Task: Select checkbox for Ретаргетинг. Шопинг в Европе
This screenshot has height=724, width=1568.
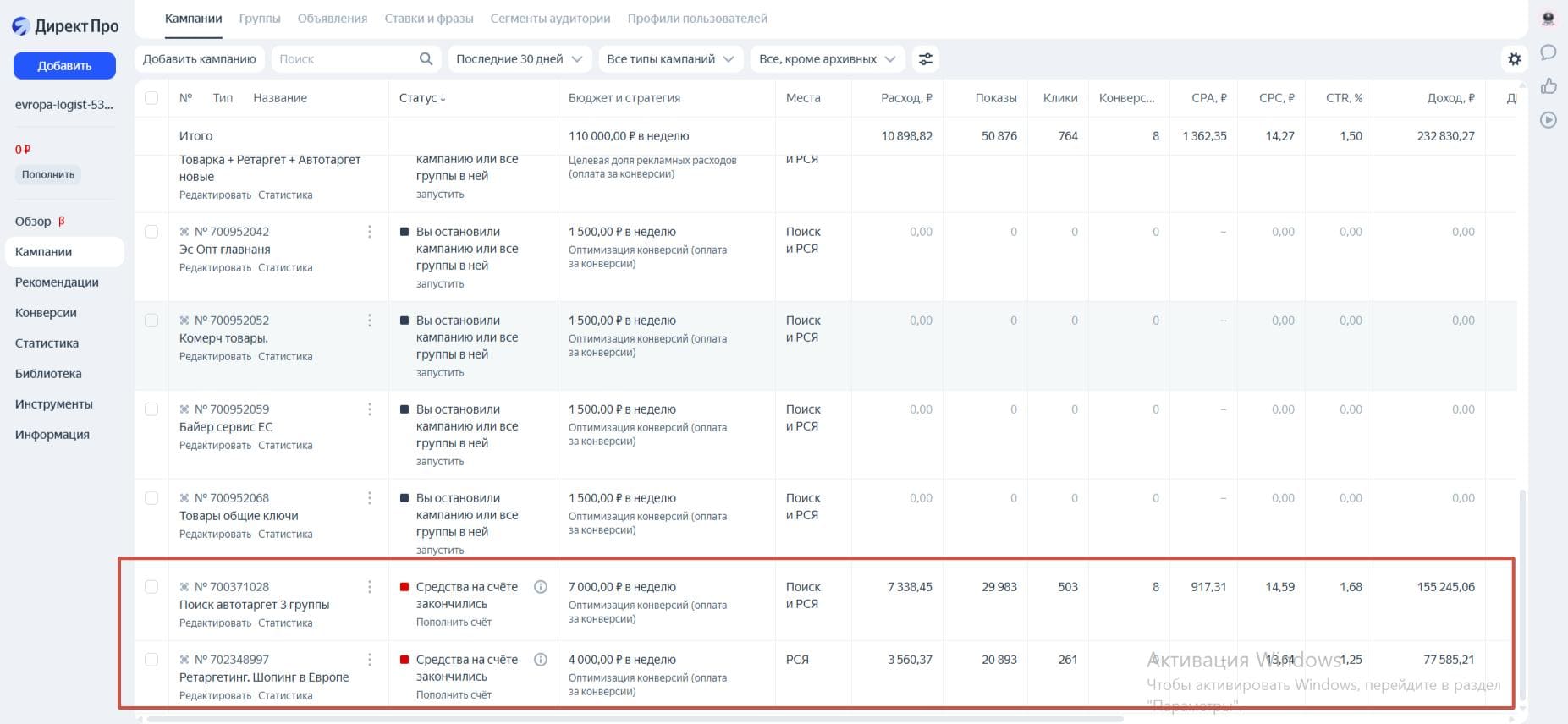Action: coord(151,660)
